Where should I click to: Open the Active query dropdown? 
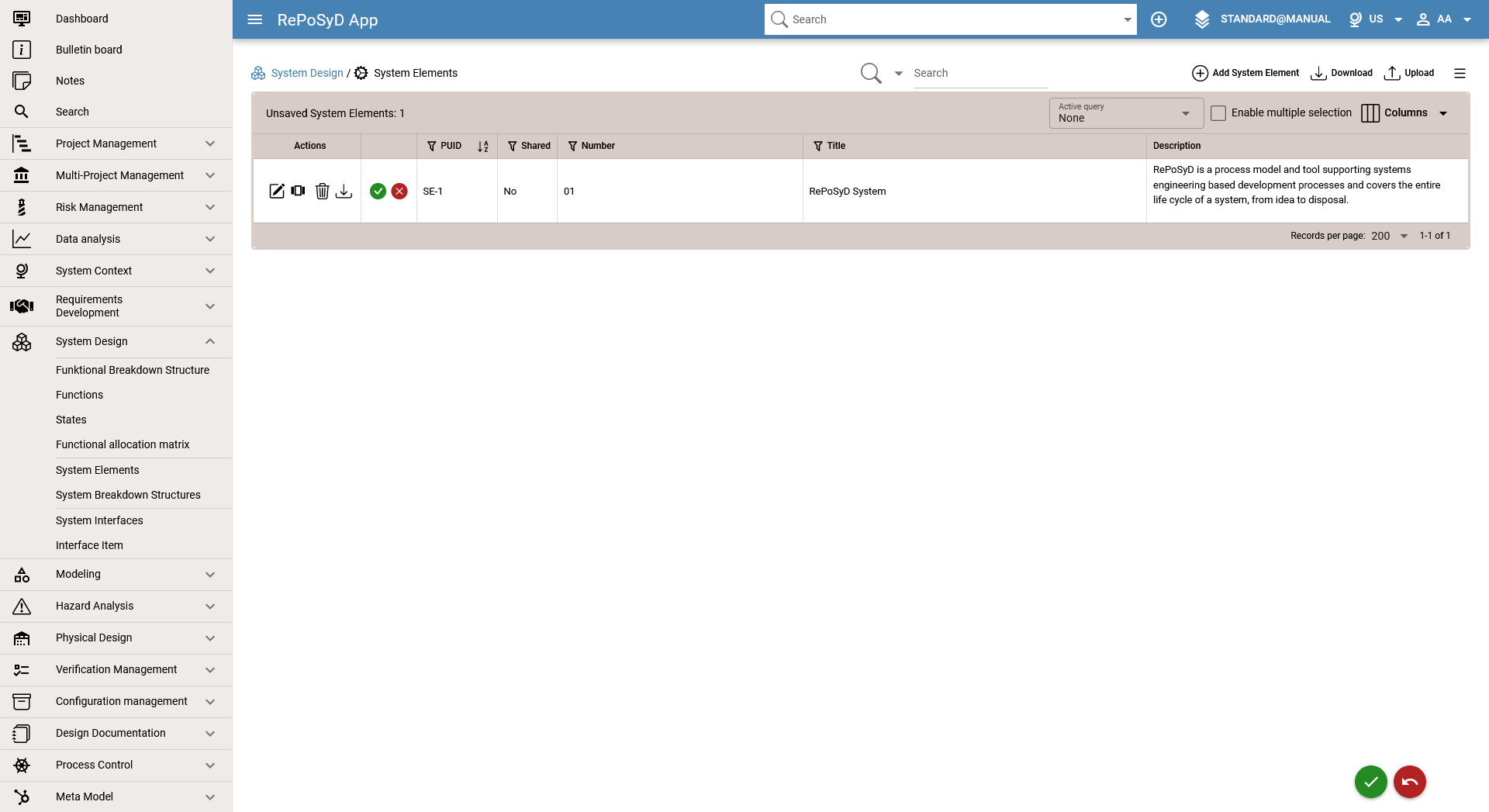coord(1126,113)
